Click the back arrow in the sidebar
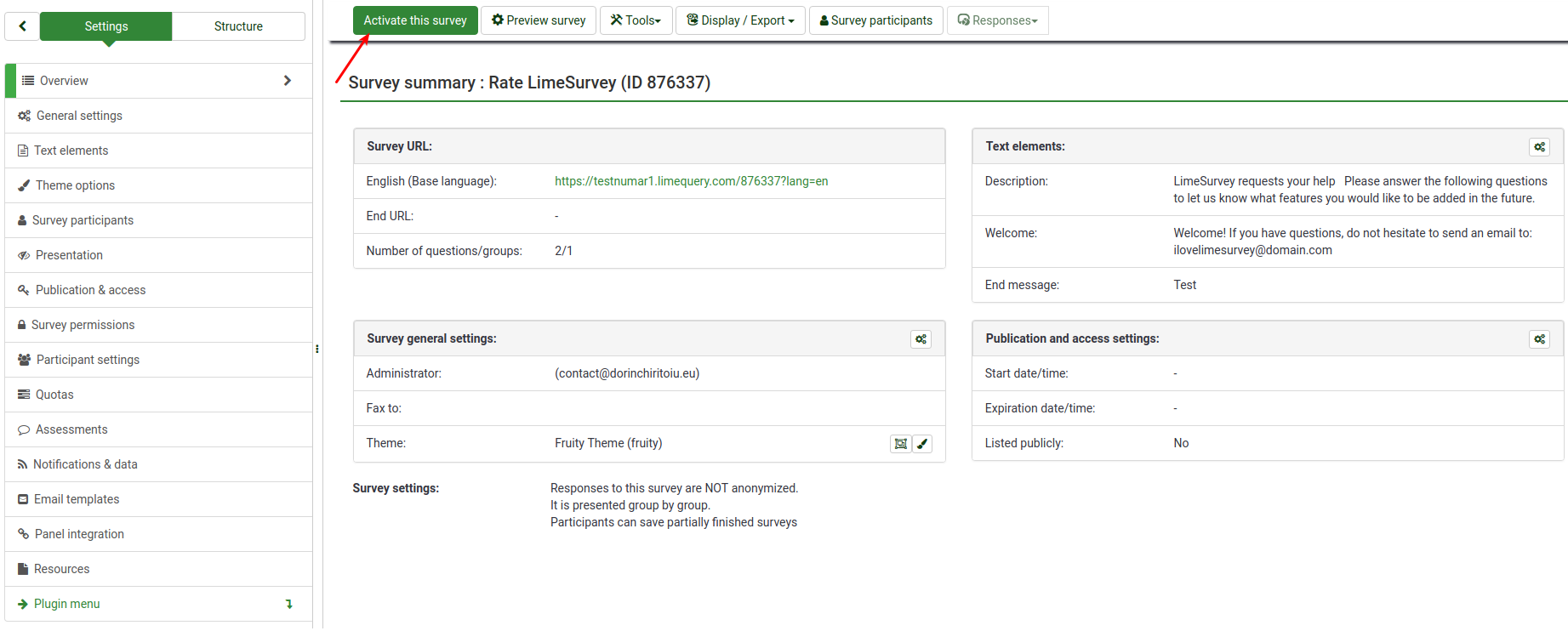Viewport: 1568px width, 631px height. [23, 26]
